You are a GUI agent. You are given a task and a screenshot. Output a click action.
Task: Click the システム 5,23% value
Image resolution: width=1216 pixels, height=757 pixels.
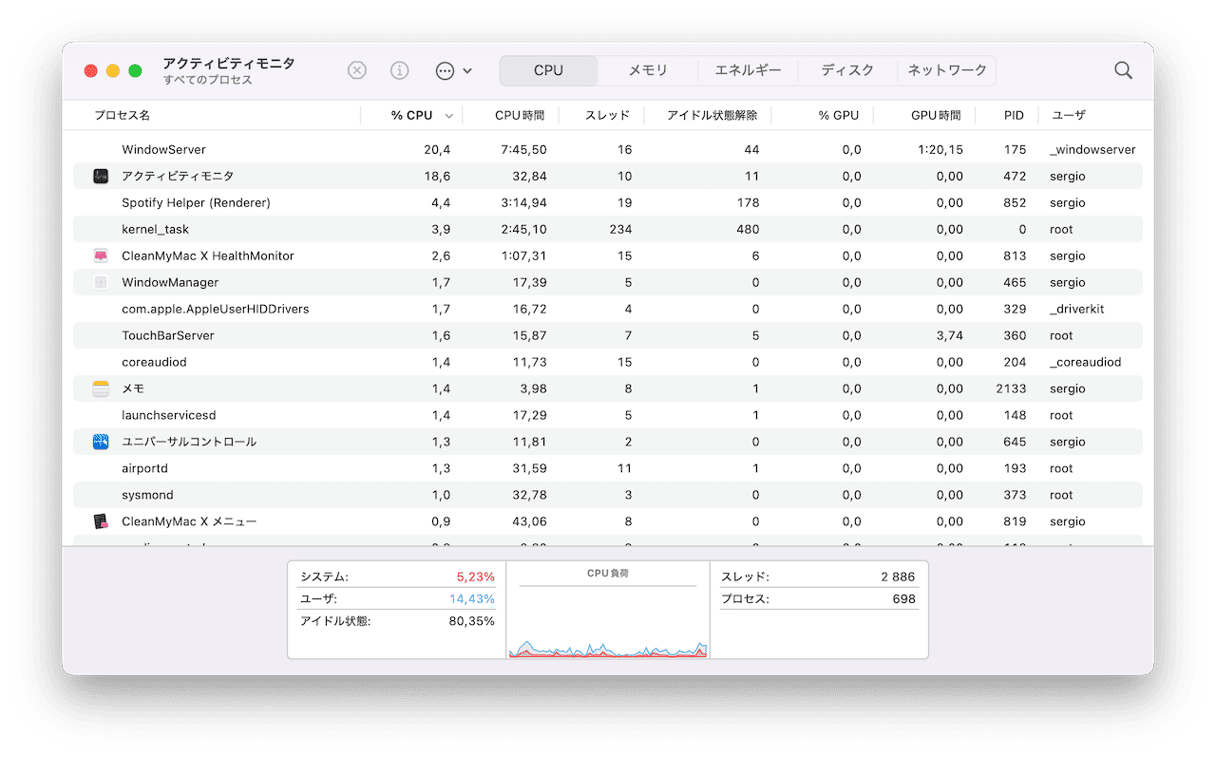point(475,577)
